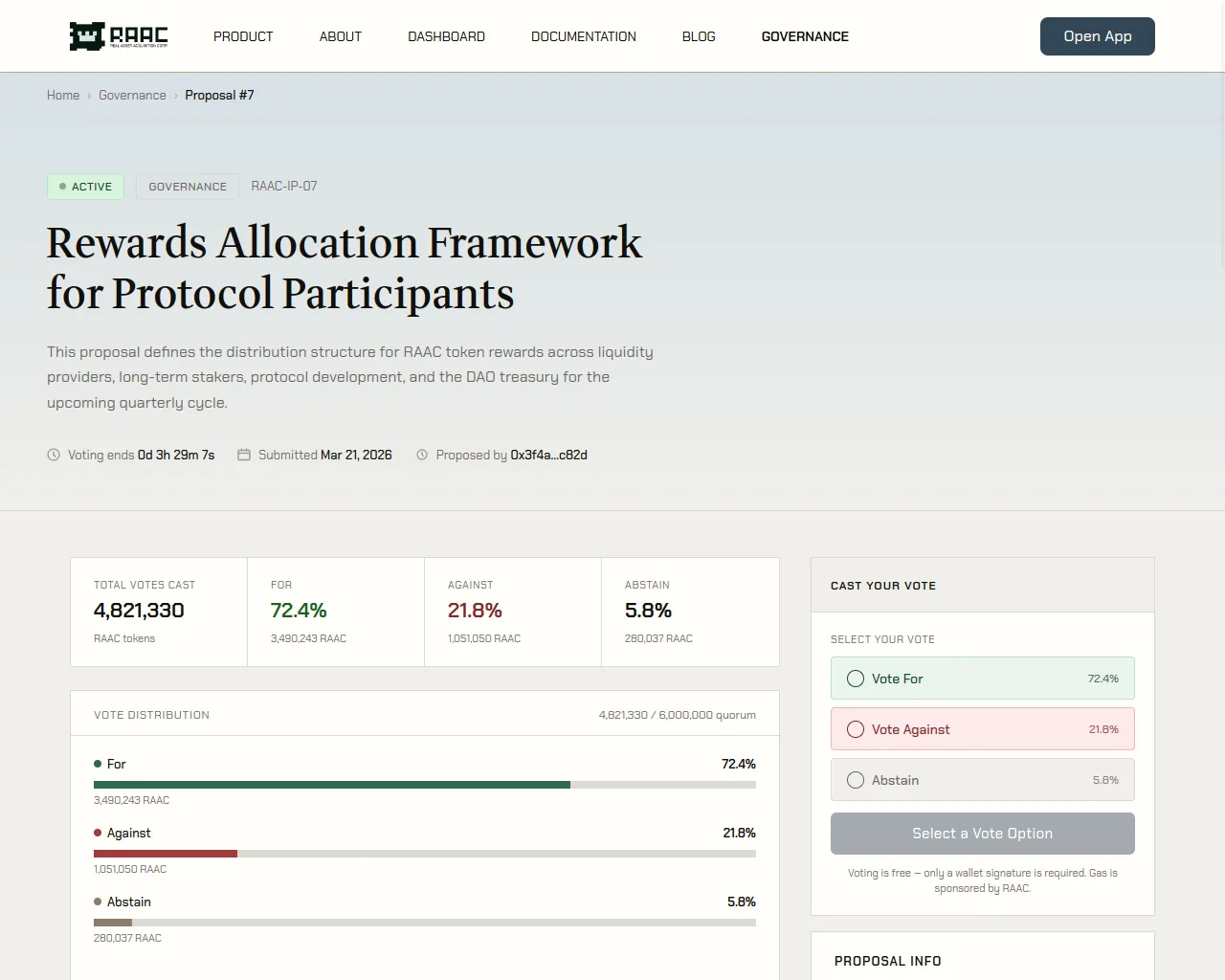
Task: Click the clock icon beside Voting ends
Action: point(54,455)
